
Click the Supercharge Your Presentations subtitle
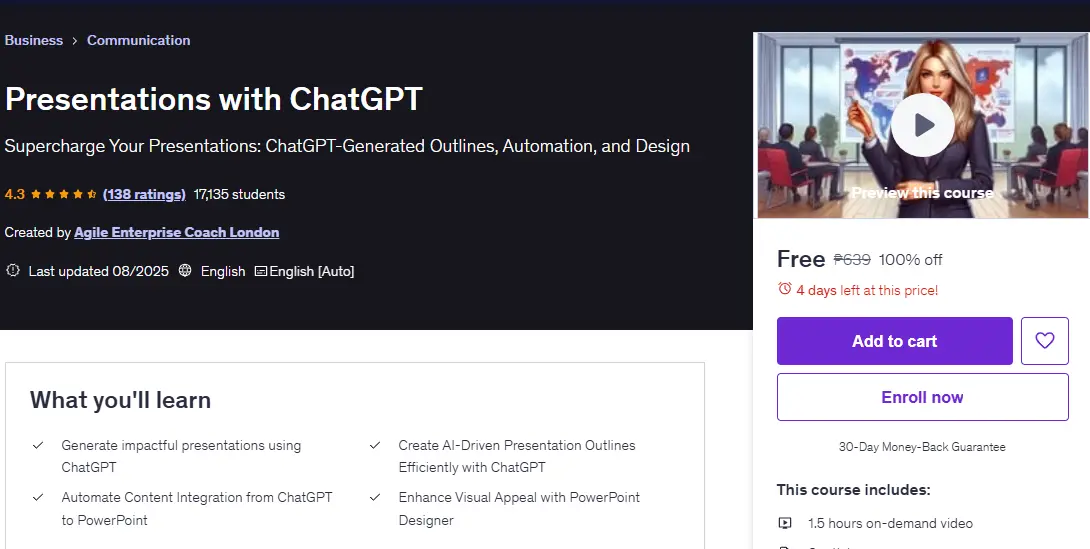(347, 146)
